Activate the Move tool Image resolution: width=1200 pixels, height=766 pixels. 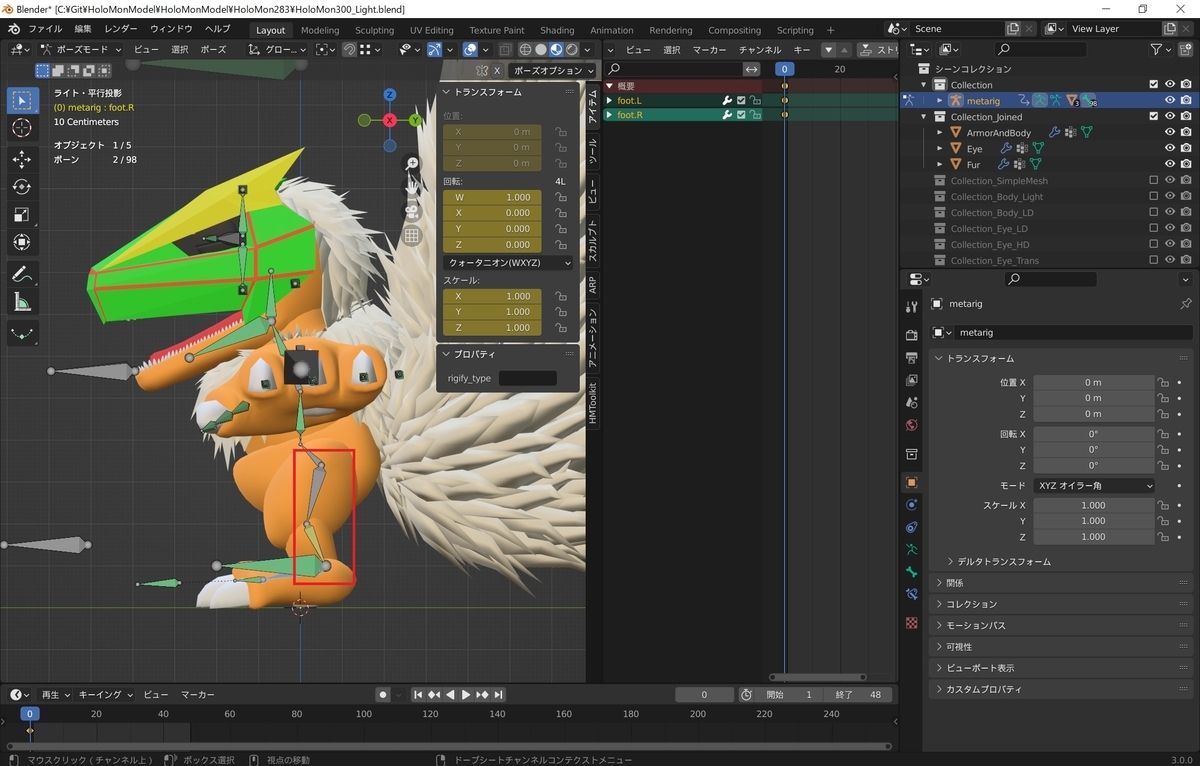[23, 159]
